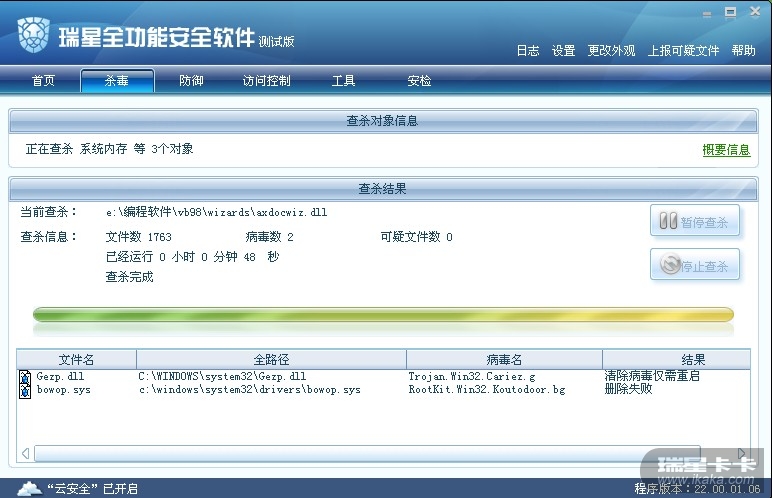Minimize the Rising security window
This screenshot has width=772, height=498.
click(x=707, y=14)
